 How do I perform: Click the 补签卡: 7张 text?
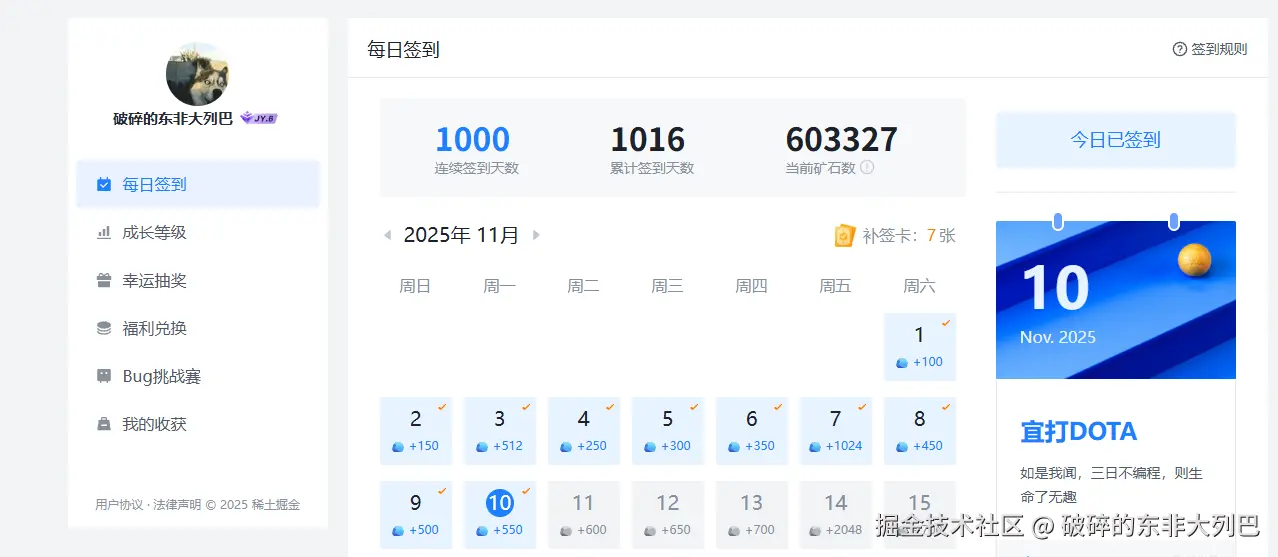coord(909,236)
